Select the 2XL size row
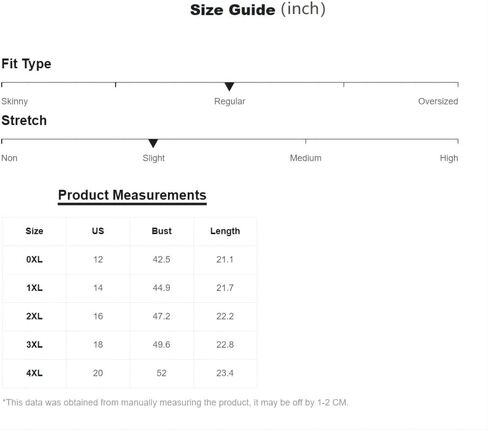This screenshot has width=488, height=430. coord(130,316)
